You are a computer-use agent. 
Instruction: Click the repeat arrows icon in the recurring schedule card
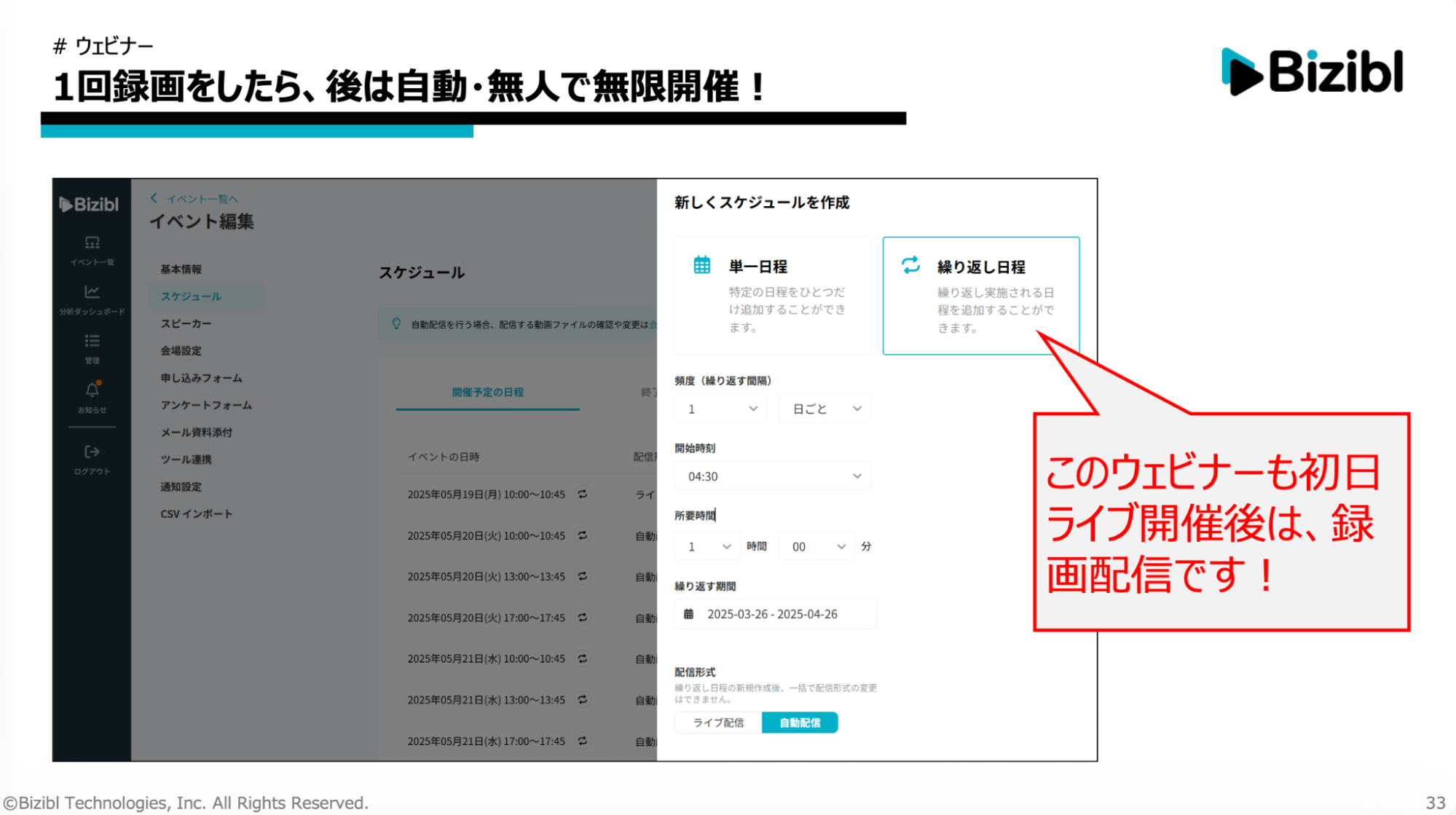click(910, 265)
